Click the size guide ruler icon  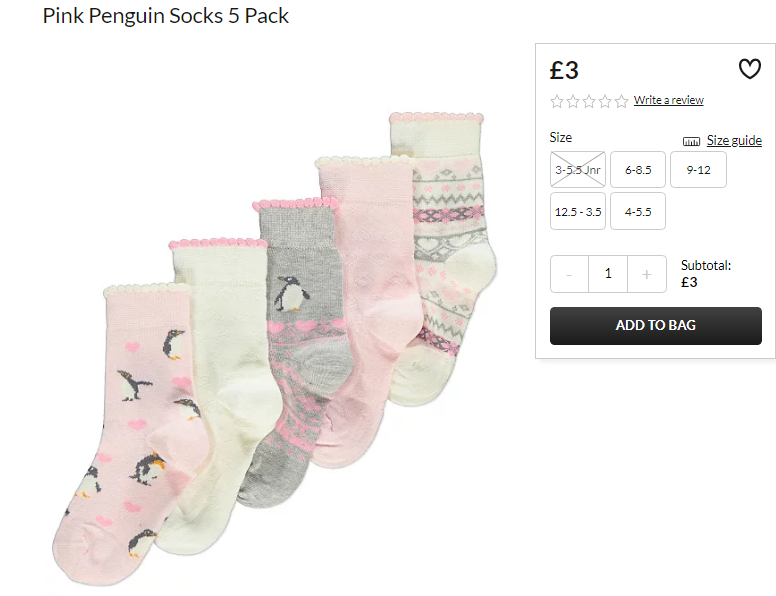pyautogui.click(x=691, y=142)
